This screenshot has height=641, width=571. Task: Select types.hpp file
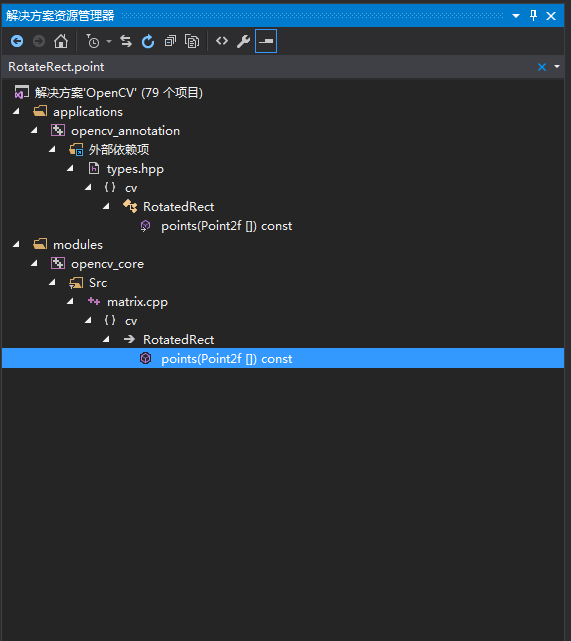coord(135,169)
